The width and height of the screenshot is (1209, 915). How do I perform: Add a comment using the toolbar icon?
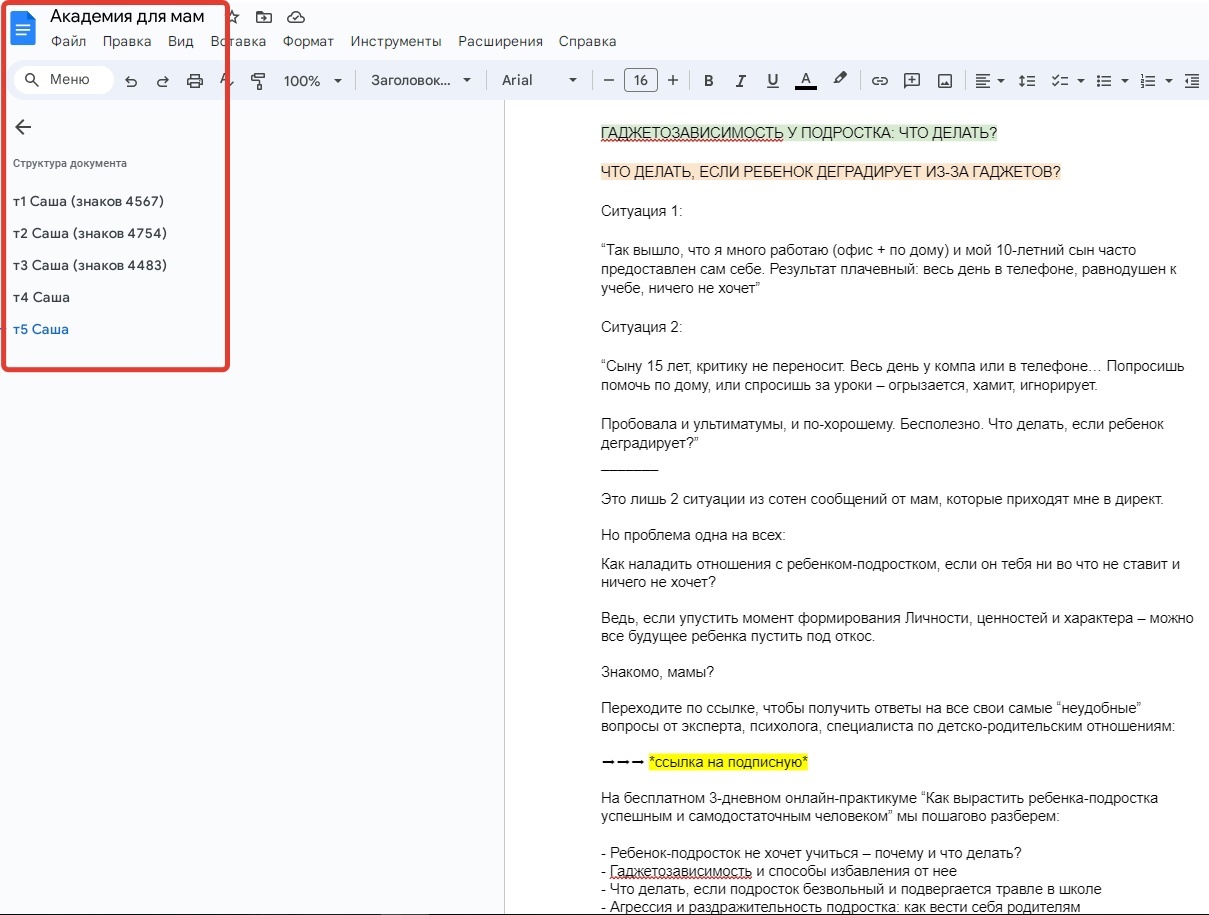[x=911, y=81]
